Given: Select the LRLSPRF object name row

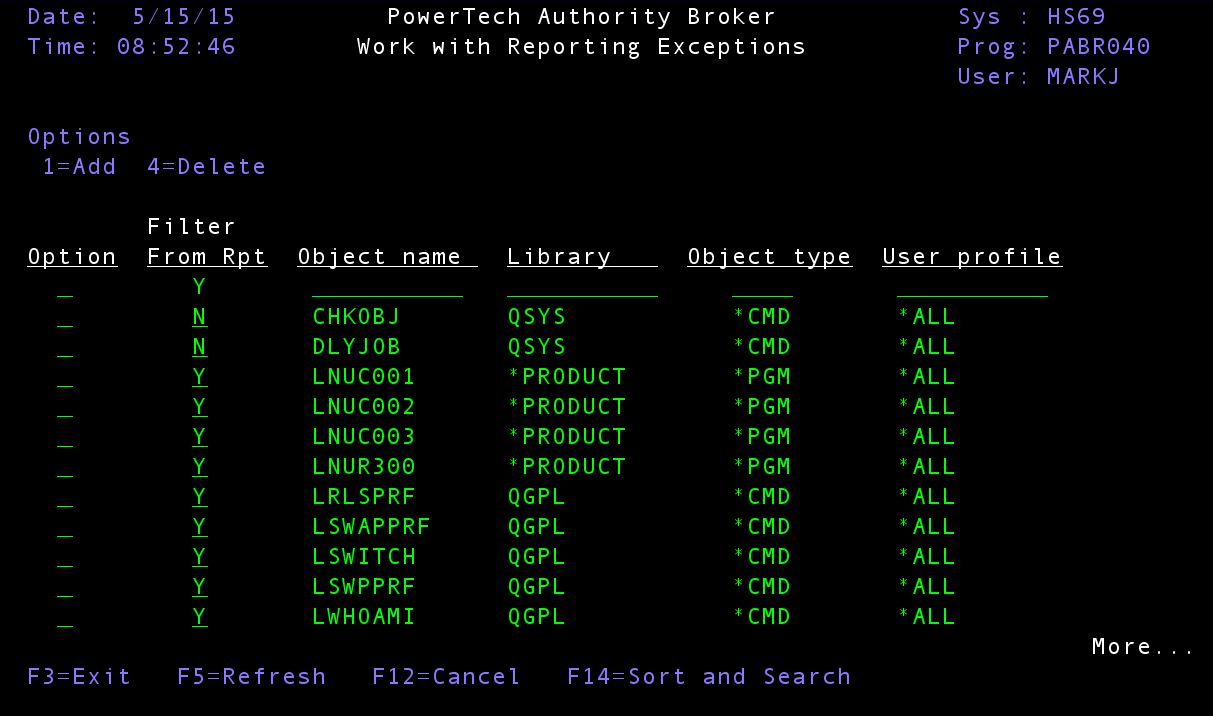Looking at the screenshot, I should [x=364, y=497].
